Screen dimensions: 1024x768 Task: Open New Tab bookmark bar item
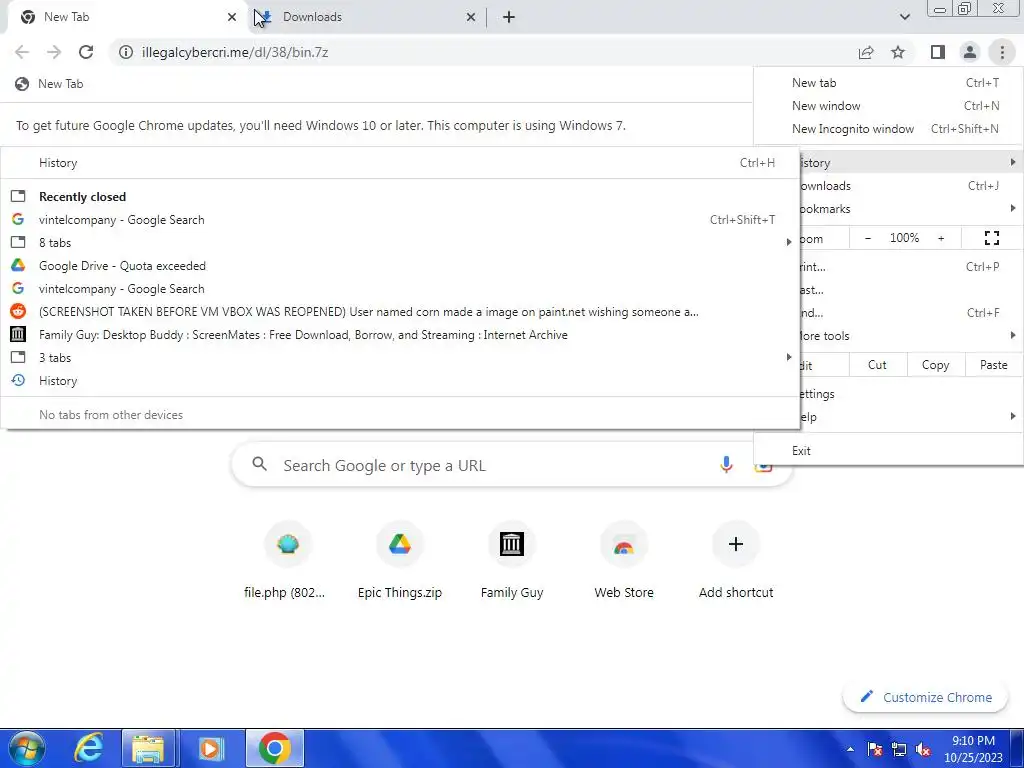pos(50,84)
